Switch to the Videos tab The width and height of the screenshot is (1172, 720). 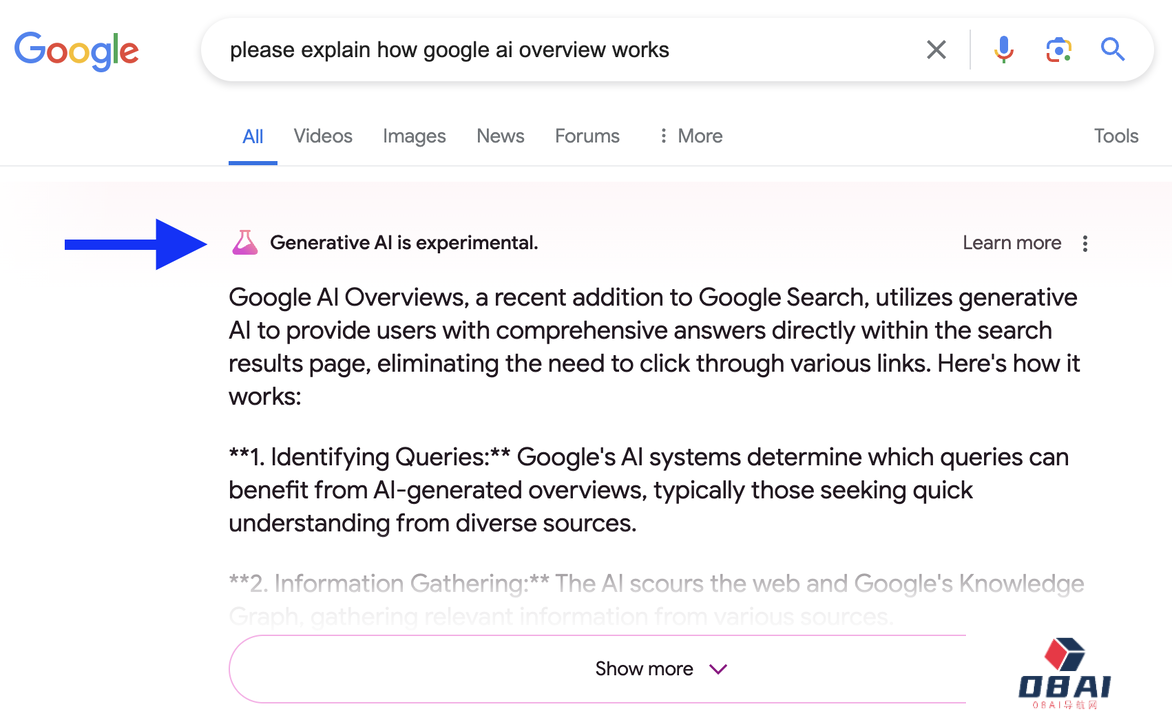(322, 136)
